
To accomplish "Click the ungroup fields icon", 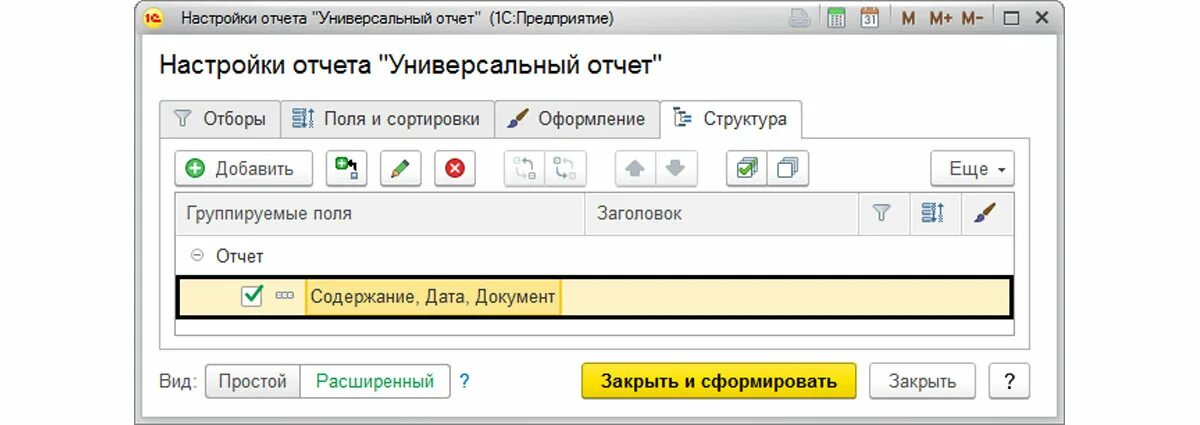I will [566, 169].
